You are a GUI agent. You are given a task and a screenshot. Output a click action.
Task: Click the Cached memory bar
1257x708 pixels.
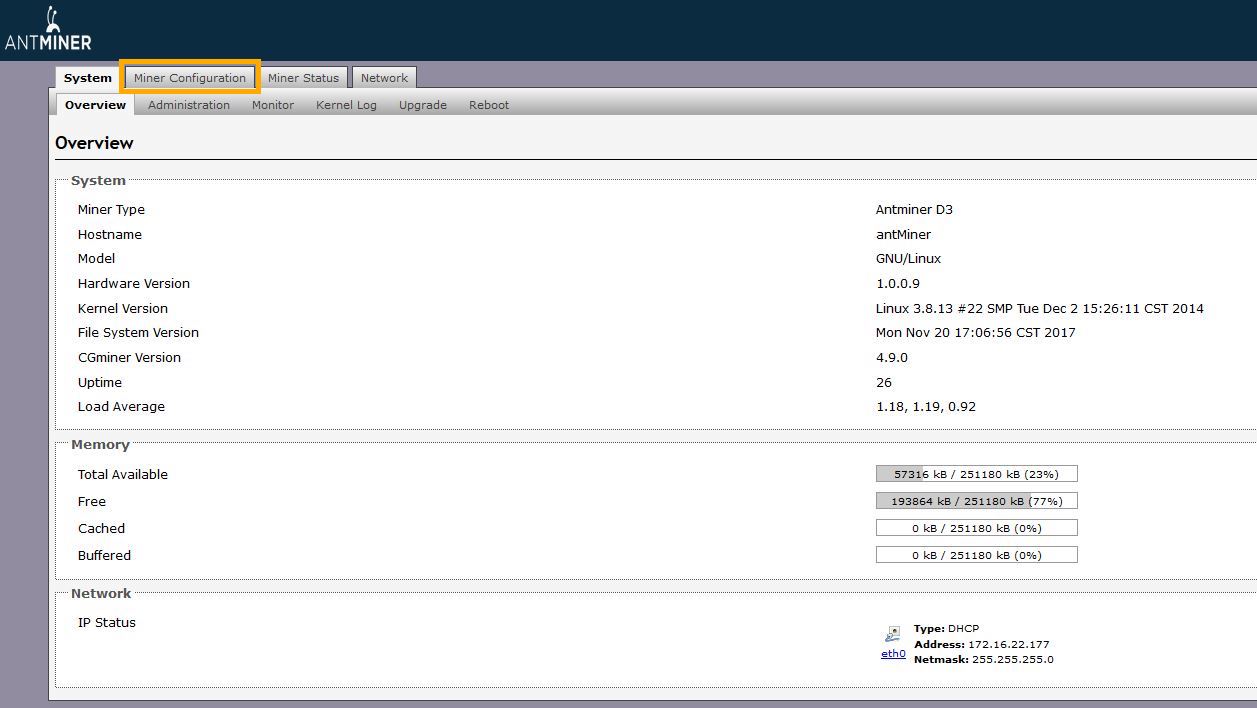point(976,528)
